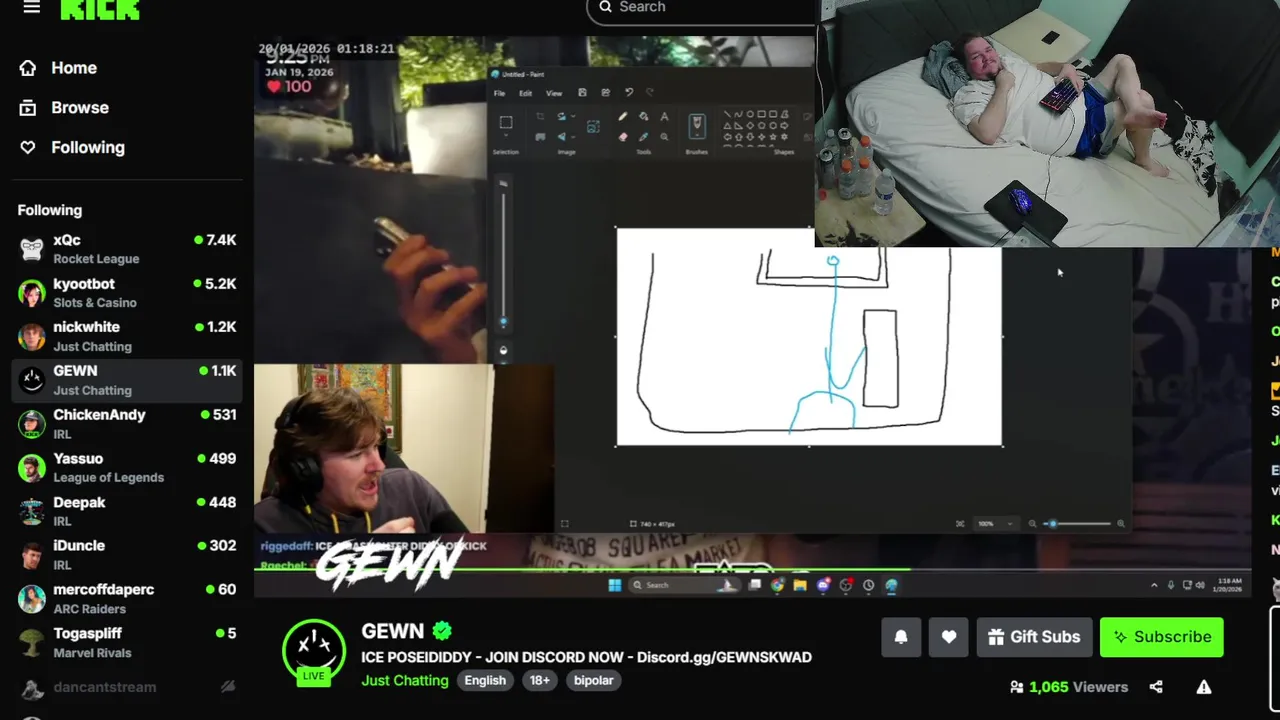Screen dimensions: 1280x720
Task: Expand Paint's Selection dropdown arrow
Action: 506,136
